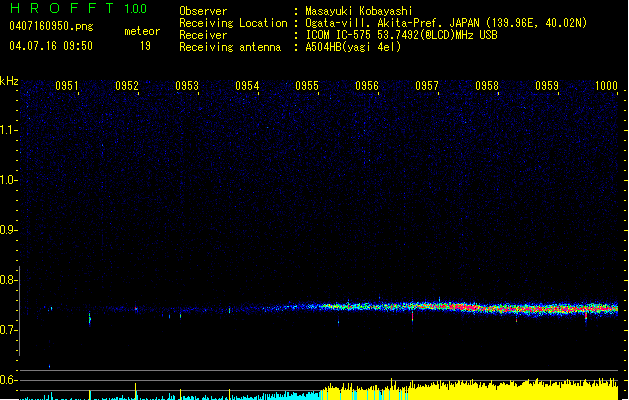The image size is (629, 400).
Task: Click the 0955 time marker
Action: pos(307,86)
